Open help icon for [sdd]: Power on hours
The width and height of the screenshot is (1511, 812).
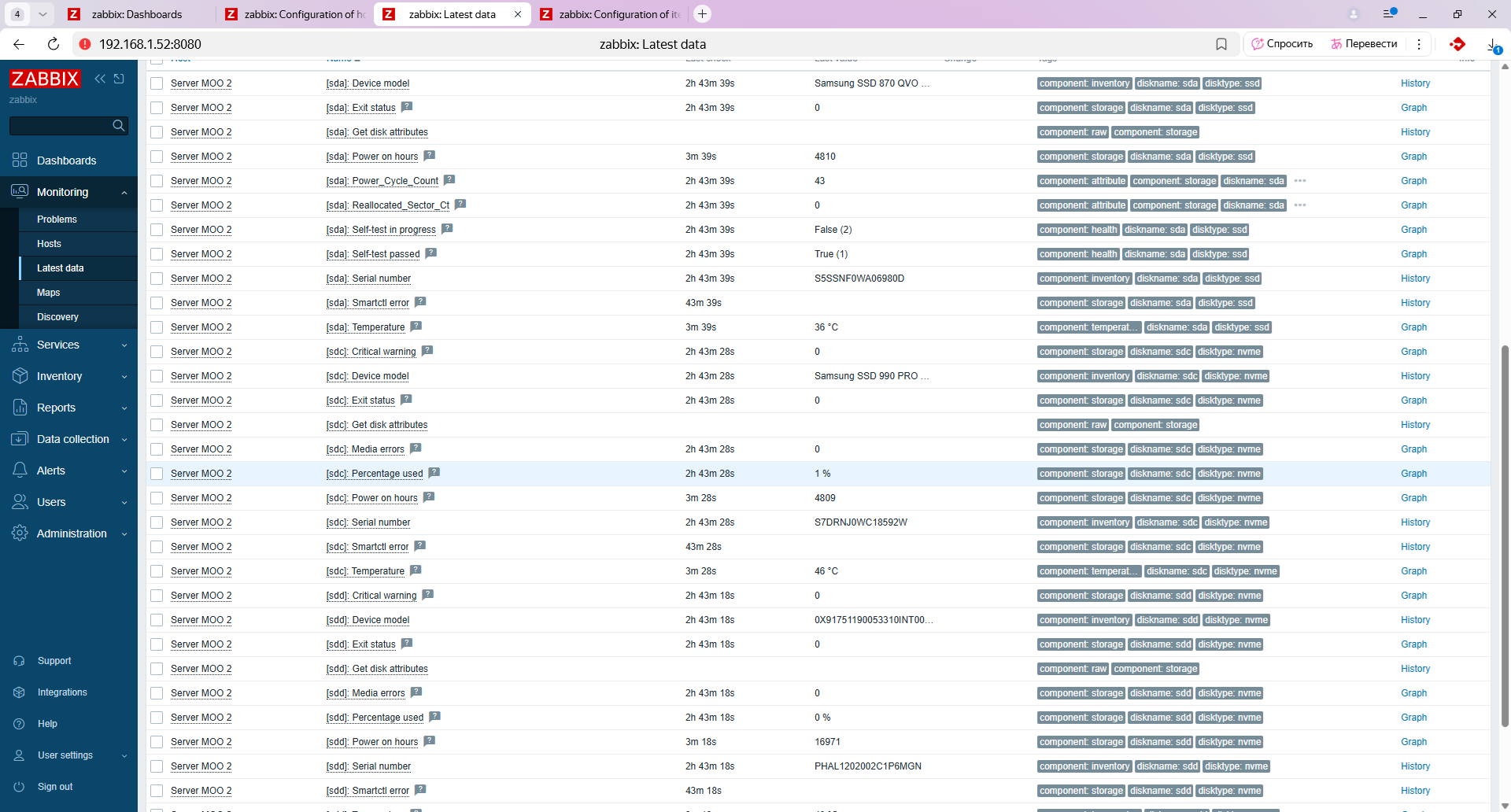click(x=430, y=741)
